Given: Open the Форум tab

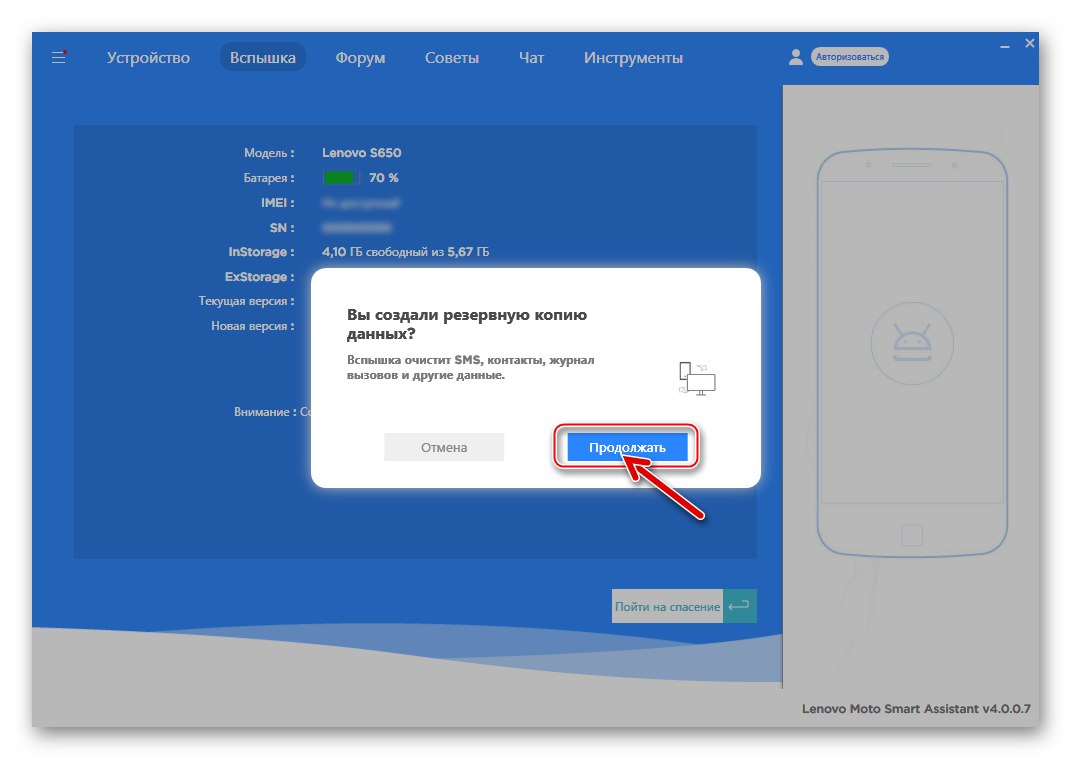Looking at the screenshot, I should (360, 58).
